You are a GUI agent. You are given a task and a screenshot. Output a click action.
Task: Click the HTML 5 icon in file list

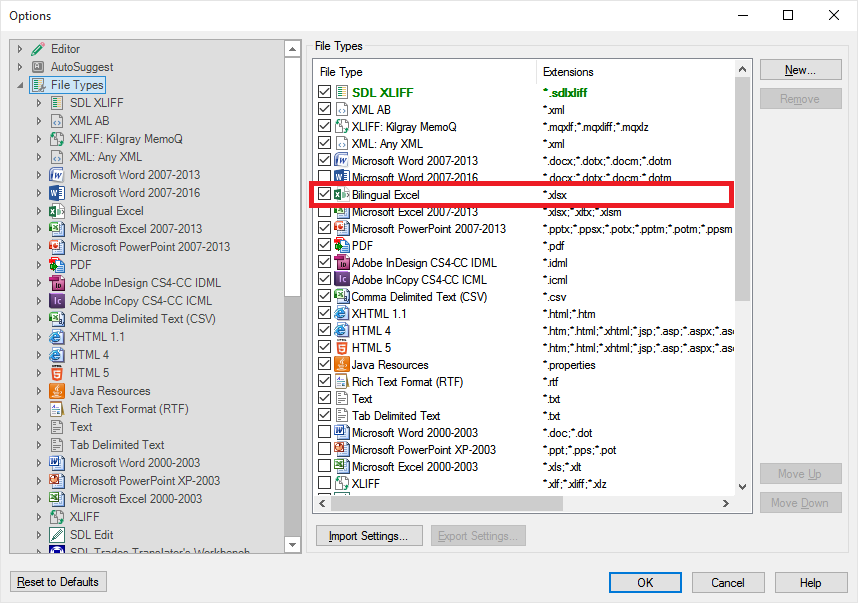[x=341, y=347]
